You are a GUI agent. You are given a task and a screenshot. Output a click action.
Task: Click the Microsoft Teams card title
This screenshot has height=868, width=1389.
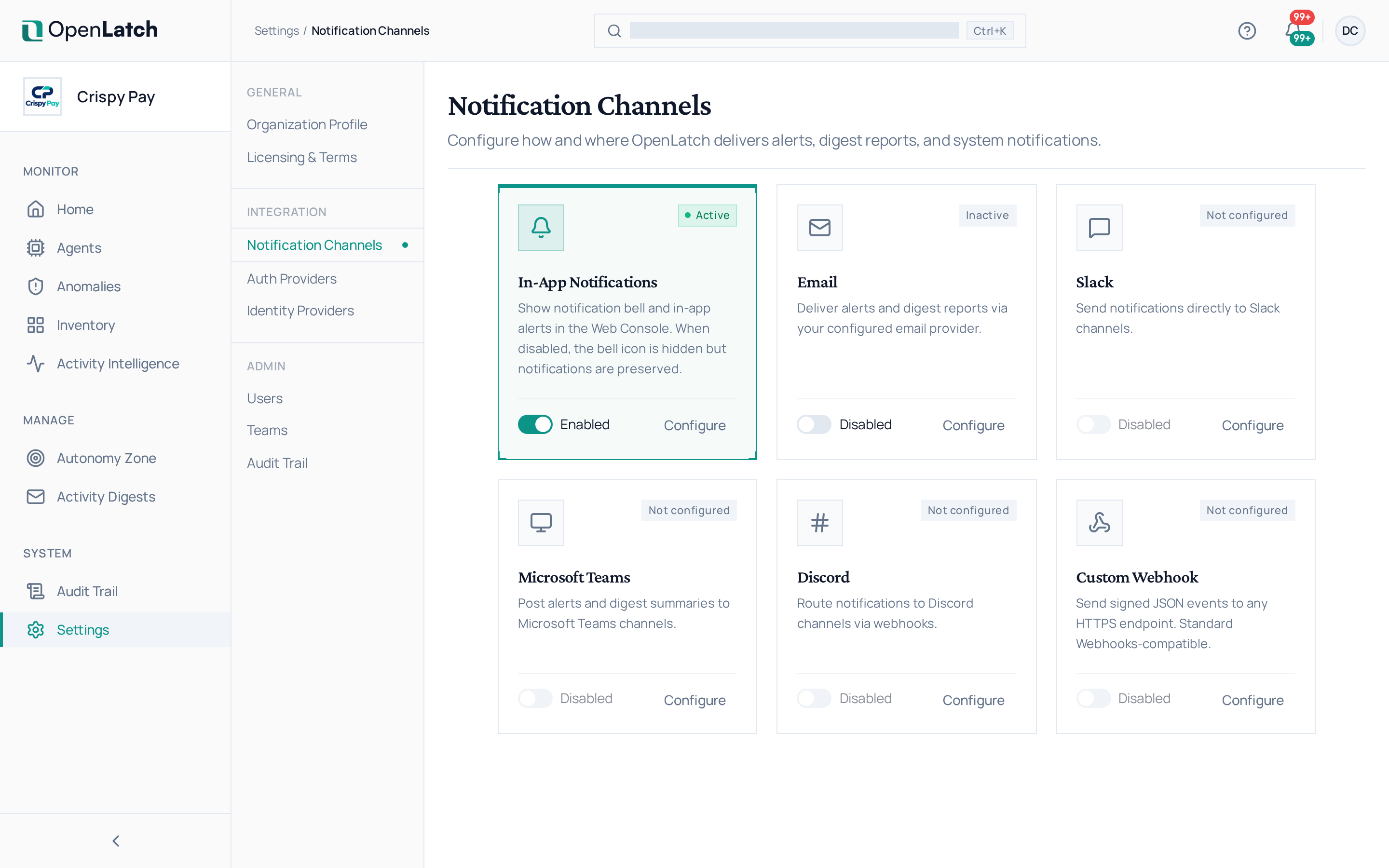coord(574,577)
